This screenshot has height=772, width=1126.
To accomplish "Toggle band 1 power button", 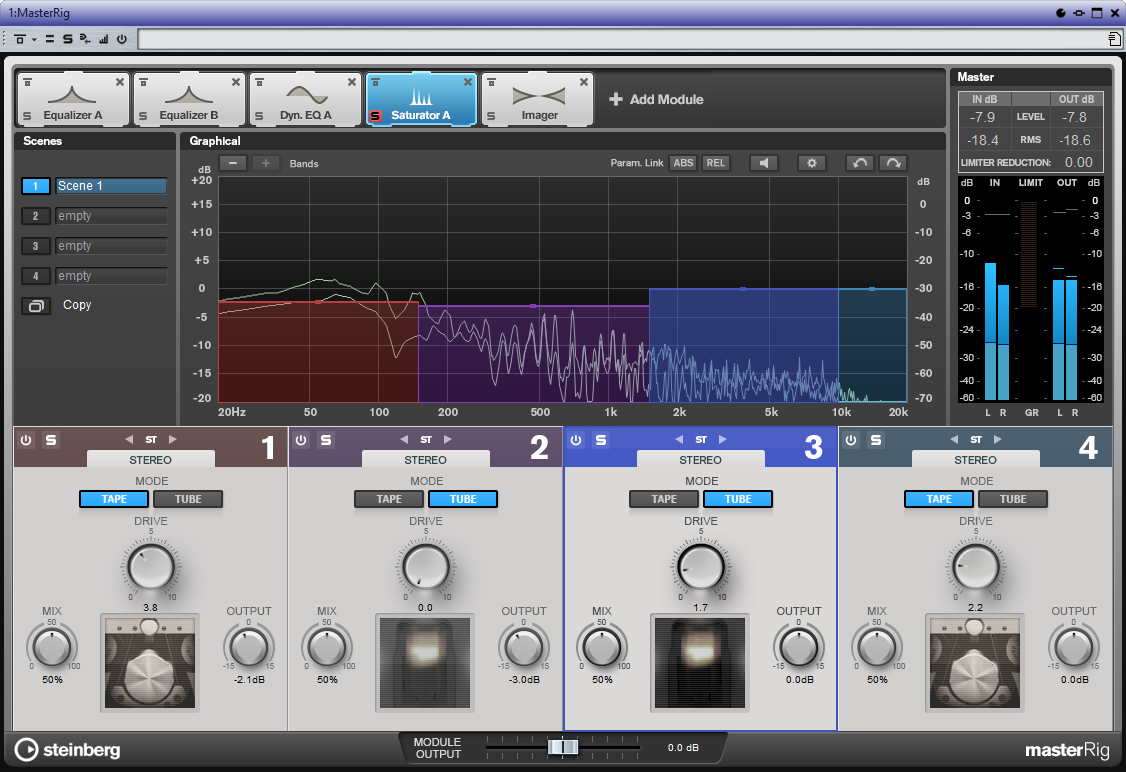I will pos(27,440).
